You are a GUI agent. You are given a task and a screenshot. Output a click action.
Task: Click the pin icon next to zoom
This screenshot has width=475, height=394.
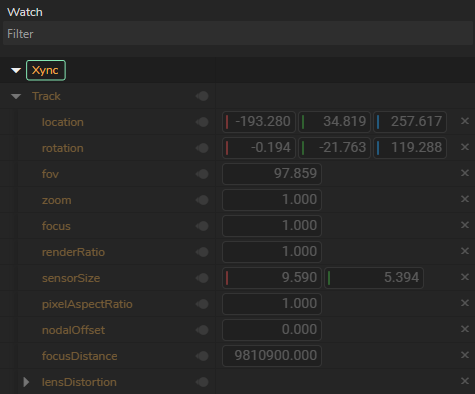(202, 200)
